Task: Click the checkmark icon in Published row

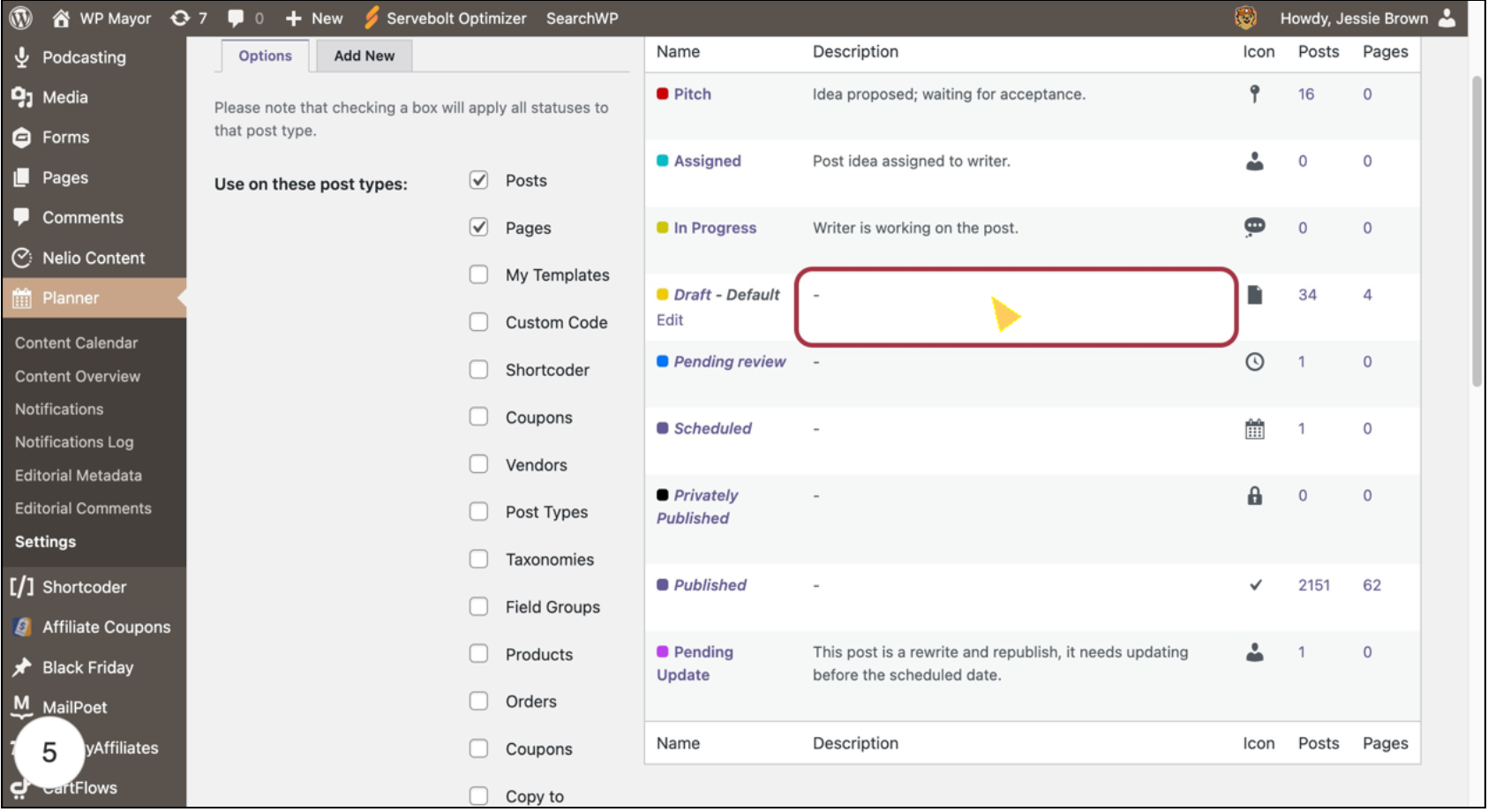Action: coord(1255,585)
